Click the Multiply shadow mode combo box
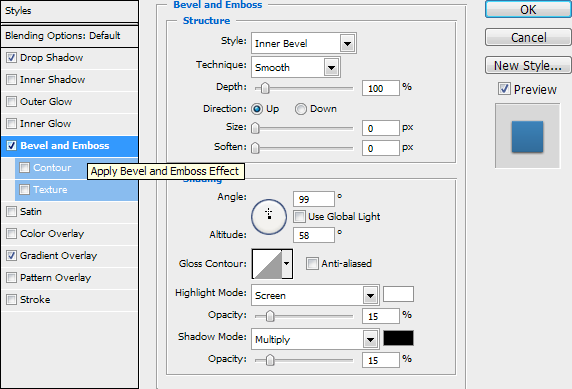572x389 pixels. point(315,340)
